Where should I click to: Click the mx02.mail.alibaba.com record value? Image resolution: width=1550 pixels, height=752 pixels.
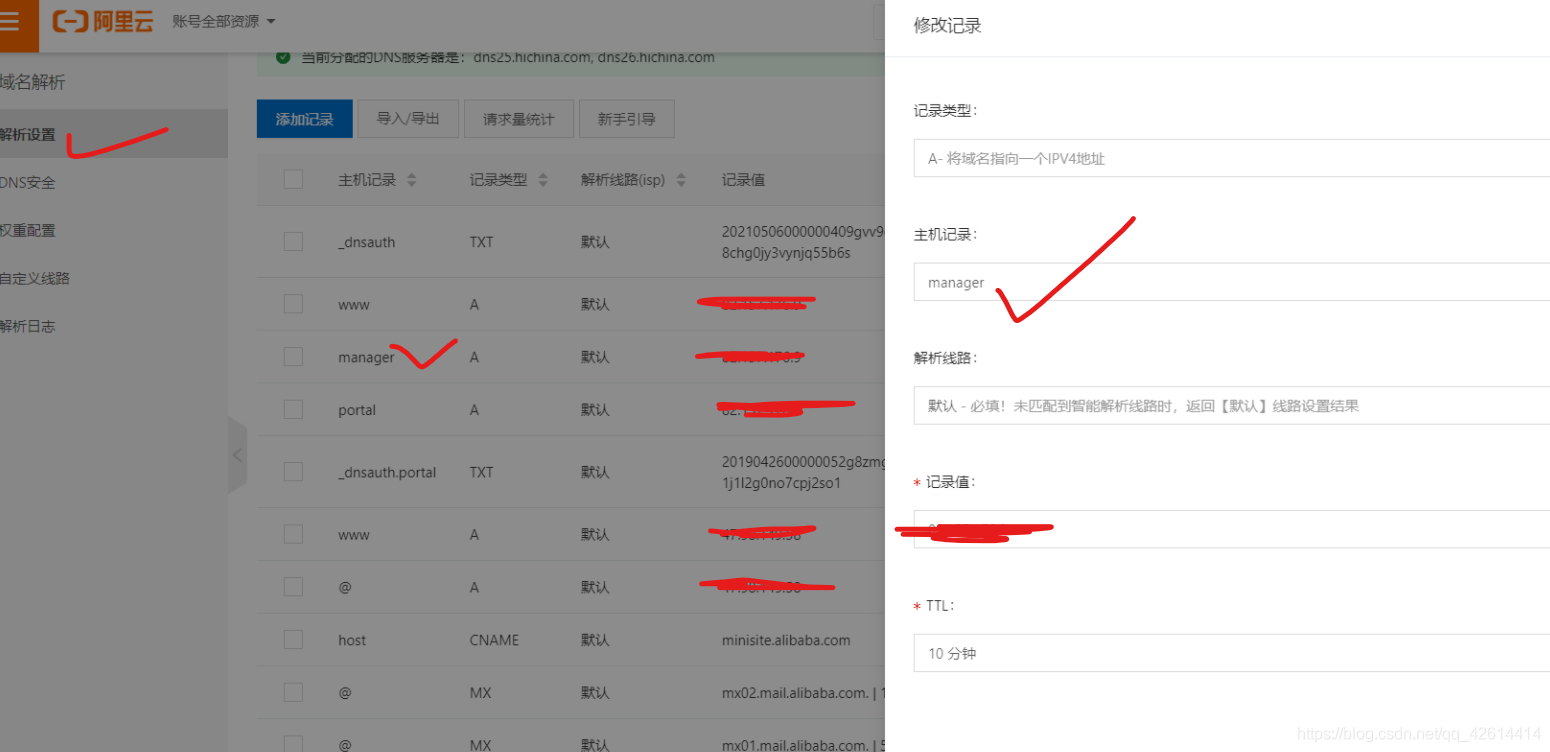tap(797, 692)
